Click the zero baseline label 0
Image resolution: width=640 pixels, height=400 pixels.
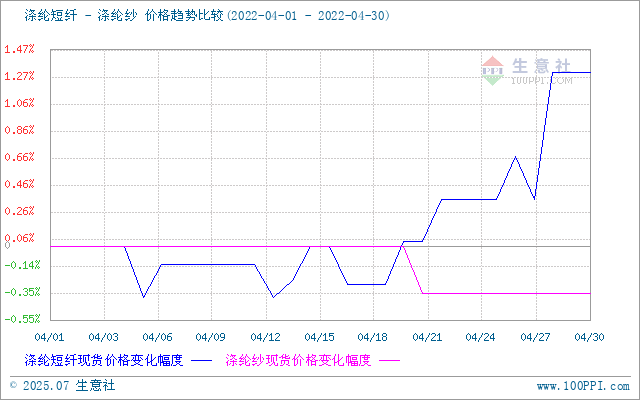tap(7, 246)
